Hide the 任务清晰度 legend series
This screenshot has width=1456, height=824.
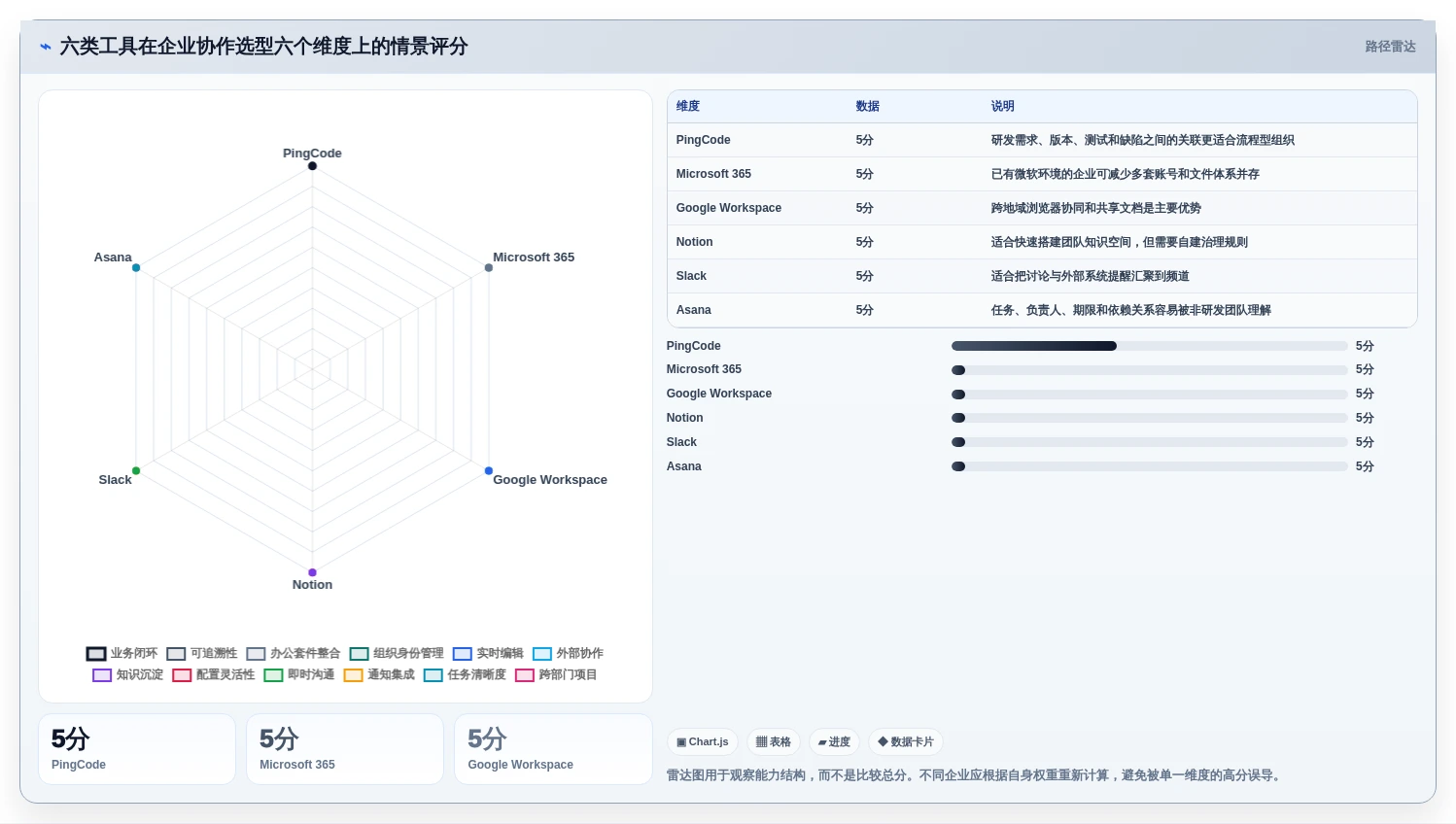(x=465, y=675)
